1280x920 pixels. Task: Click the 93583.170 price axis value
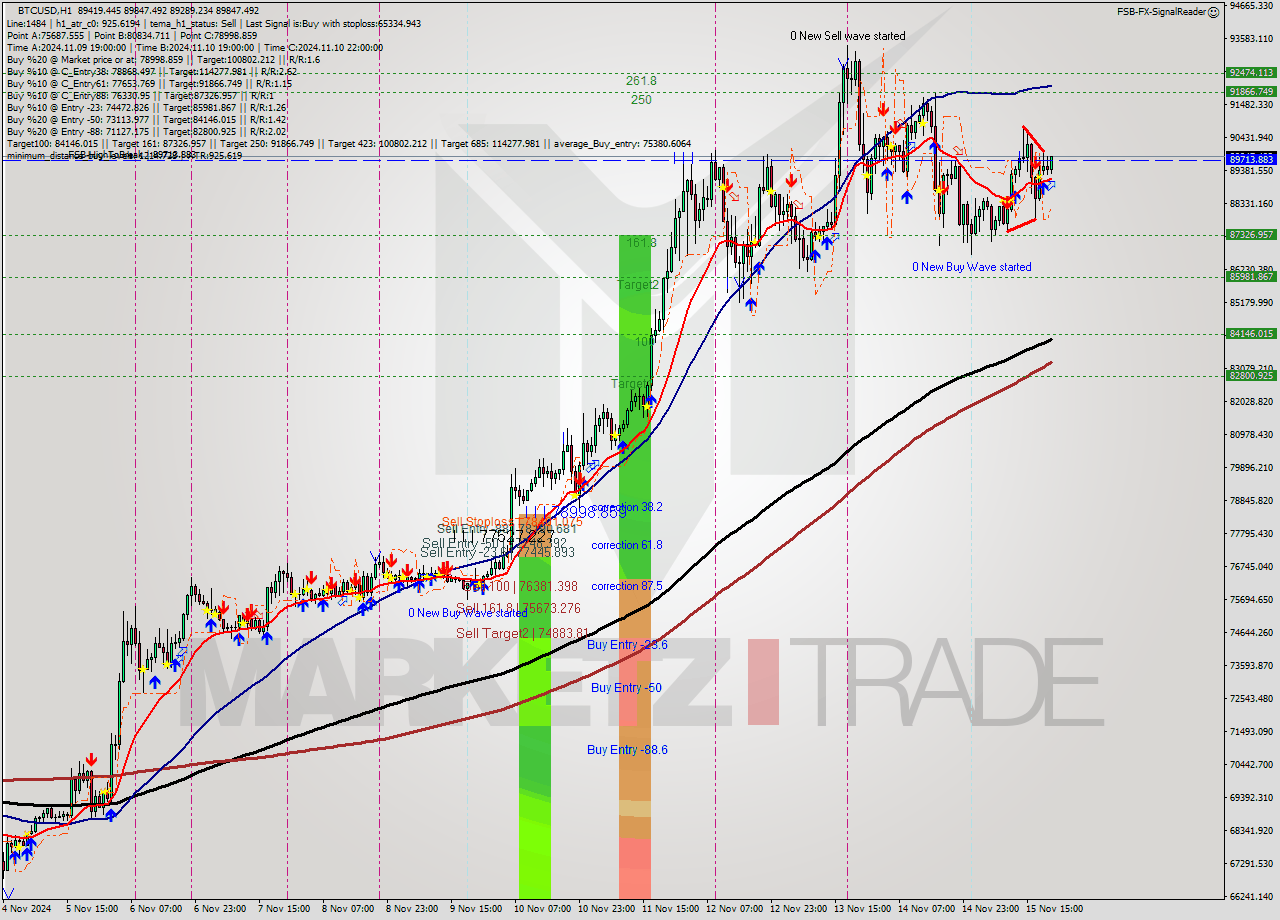click(x=1251, y=38)
